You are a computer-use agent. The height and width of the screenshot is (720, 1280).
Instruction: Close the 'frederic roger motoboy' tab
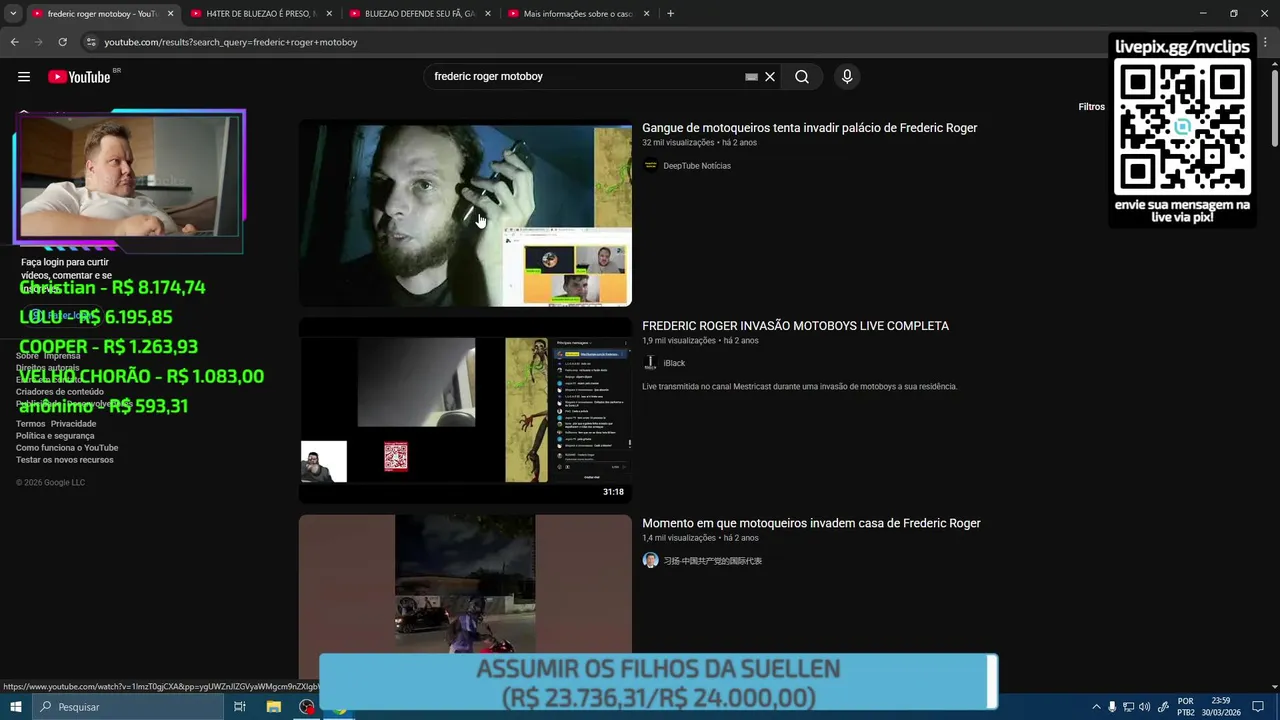pyautogui.click(x=170, y=14)
